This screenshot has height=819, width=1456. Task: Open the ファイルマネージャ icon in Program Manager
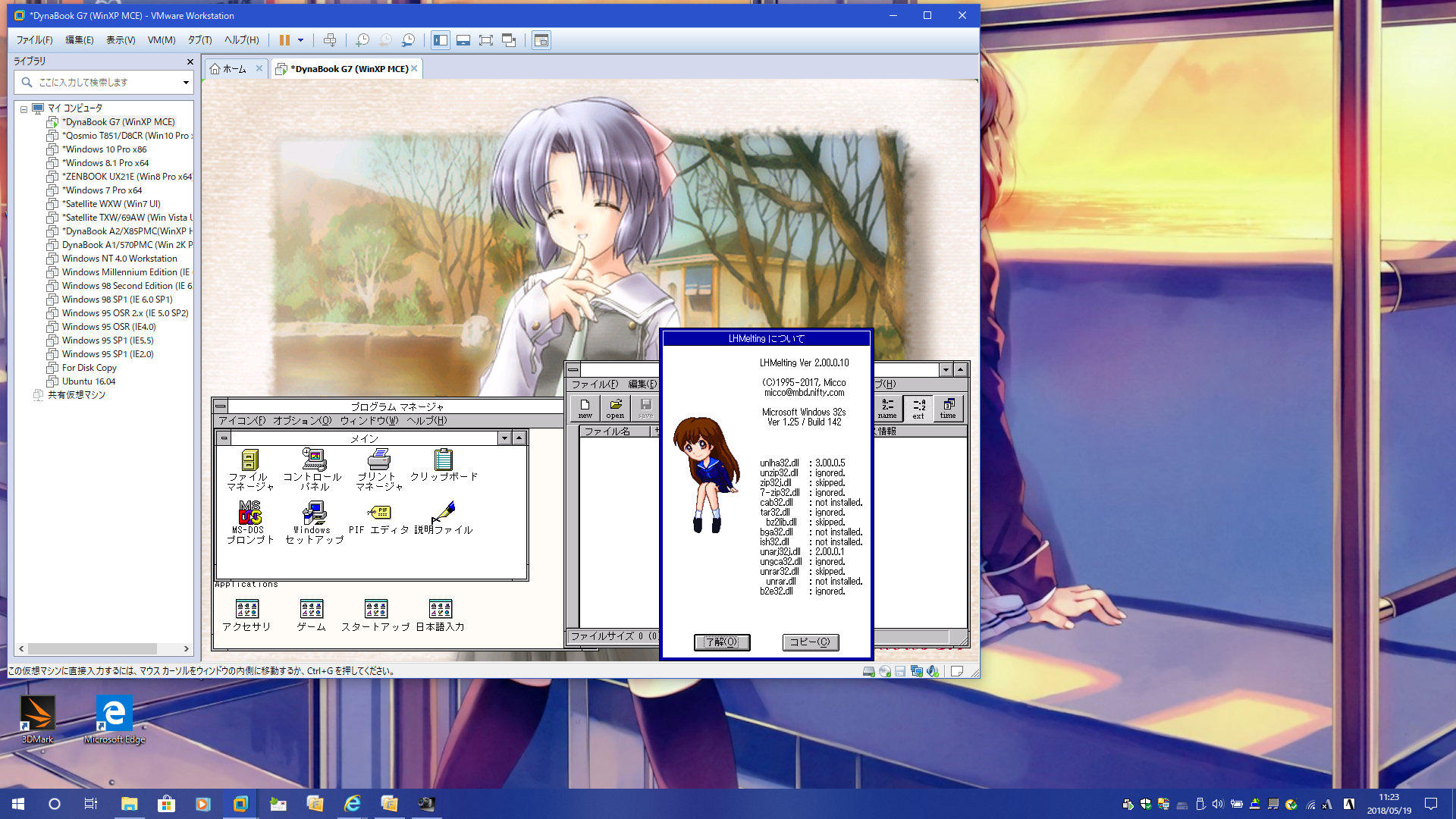250,469
